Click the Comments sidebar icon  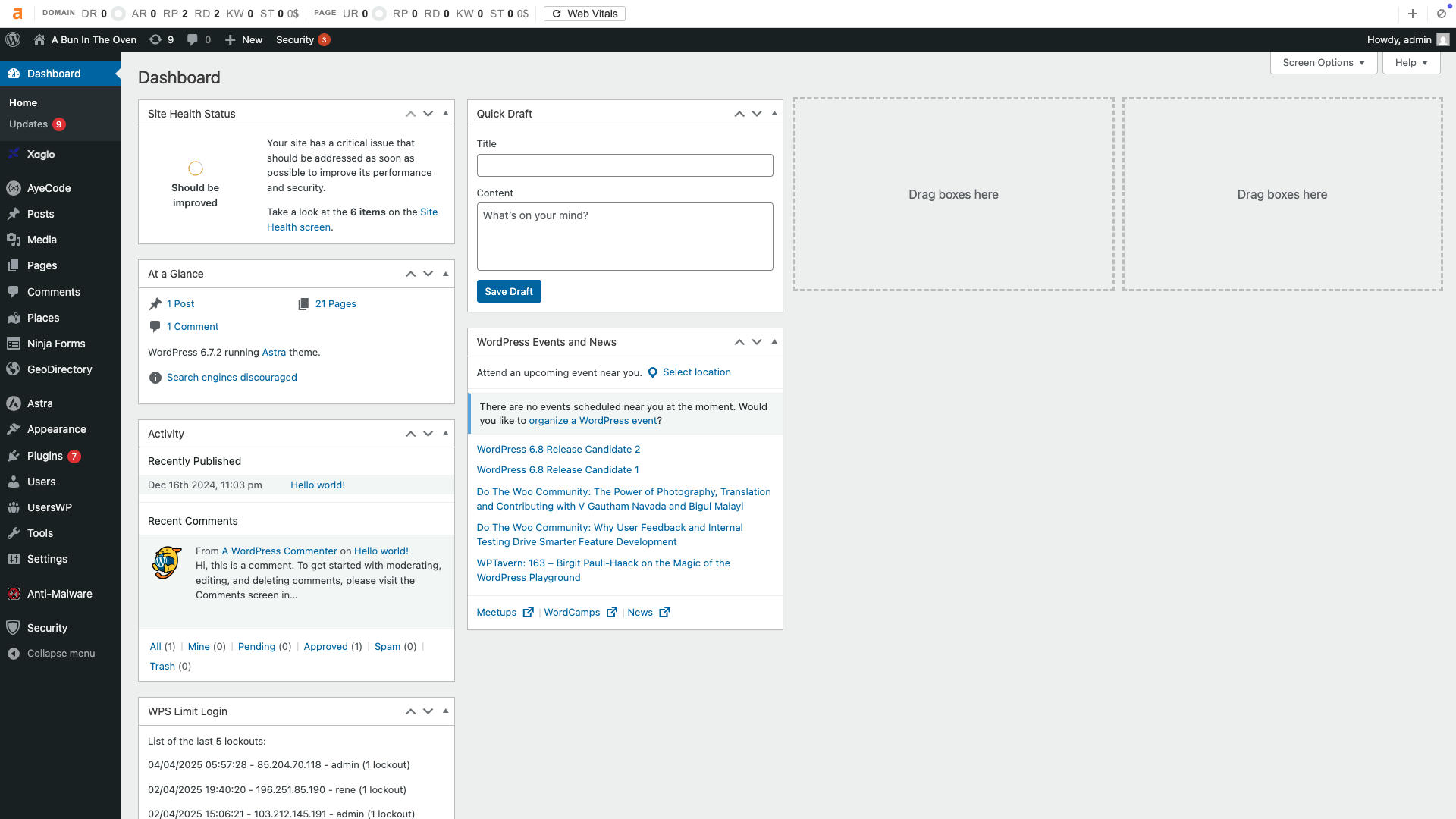tap(14, 292)
